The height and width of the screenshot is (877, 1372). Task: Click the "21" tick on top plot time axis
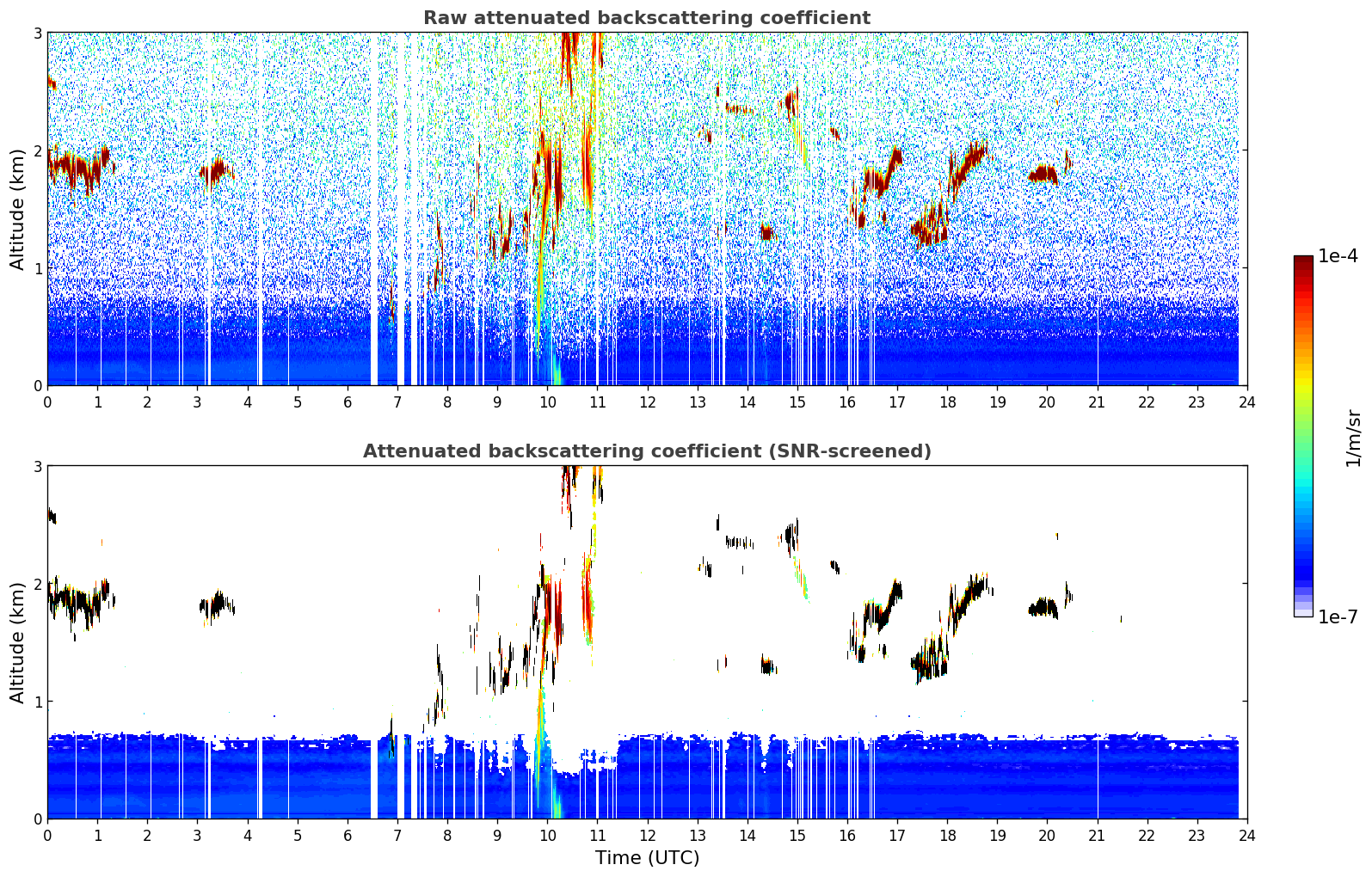[x=1097, y=402]
